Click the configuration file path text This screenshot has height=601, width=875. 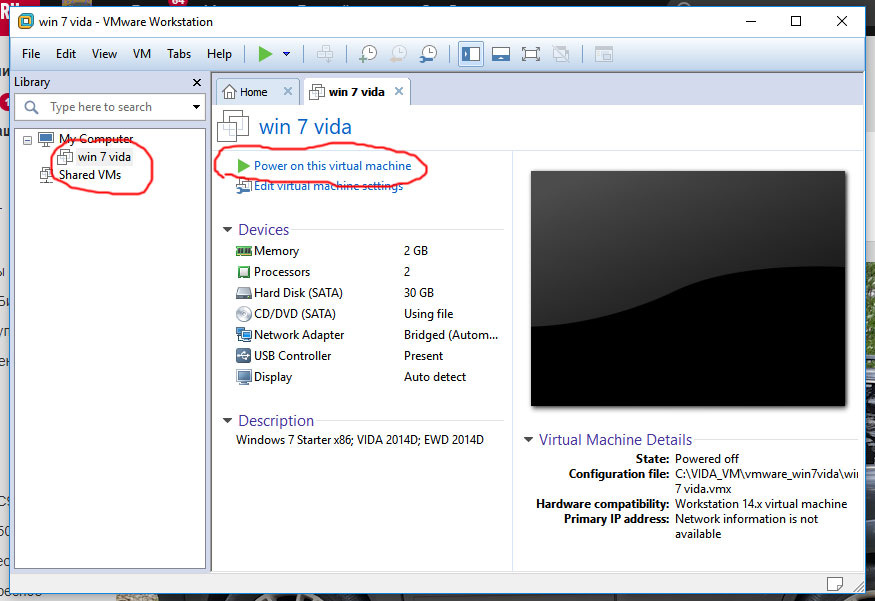click(x=766, y=481)
